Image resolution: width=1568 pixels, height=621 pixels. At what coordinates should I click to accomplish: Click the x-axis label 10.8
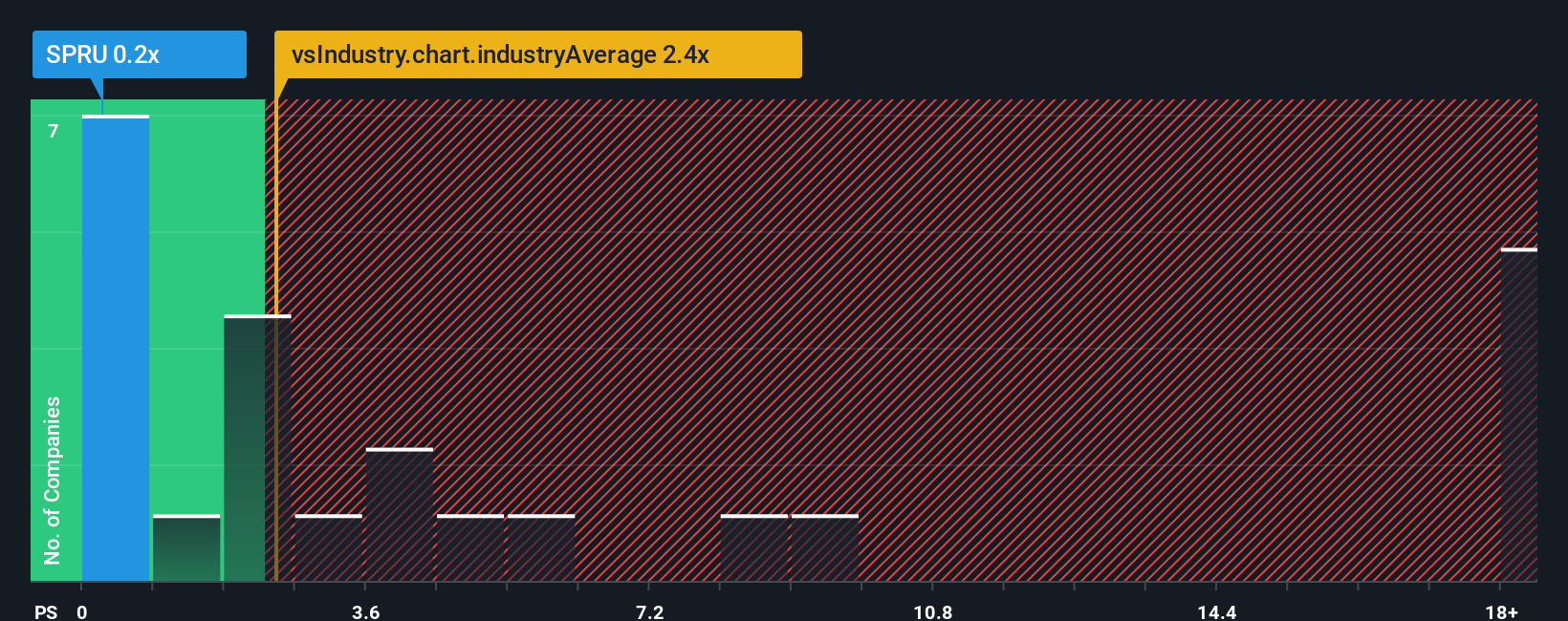pos(932,611)
